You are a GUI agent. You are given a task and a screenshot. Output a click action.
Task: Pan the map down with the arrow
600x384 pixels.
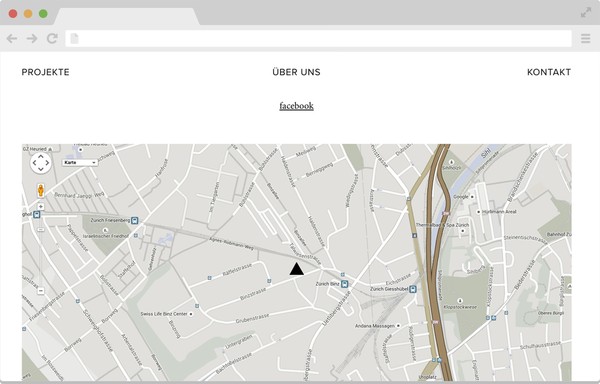click(x=41, y=169)
